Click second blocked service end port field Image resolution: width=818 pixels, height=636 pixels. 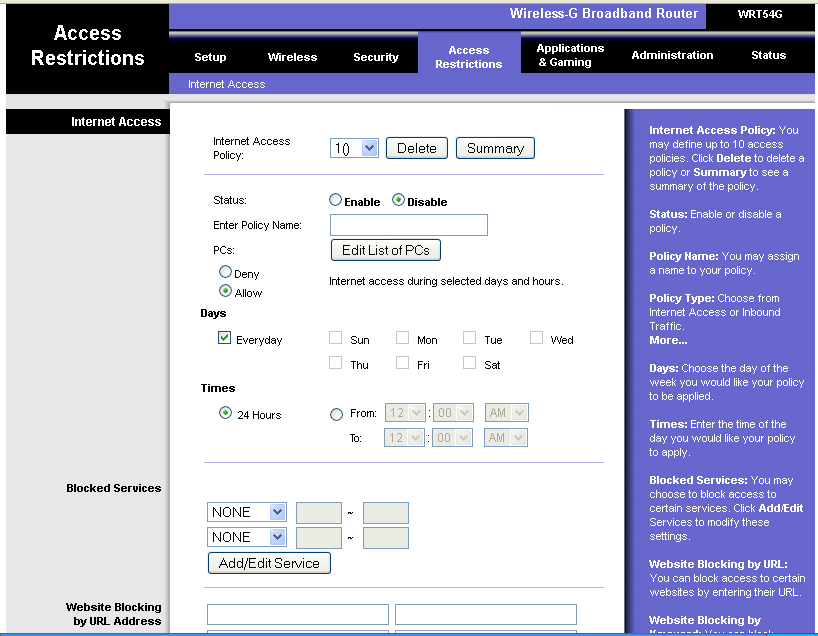click(x=386, y=538)
